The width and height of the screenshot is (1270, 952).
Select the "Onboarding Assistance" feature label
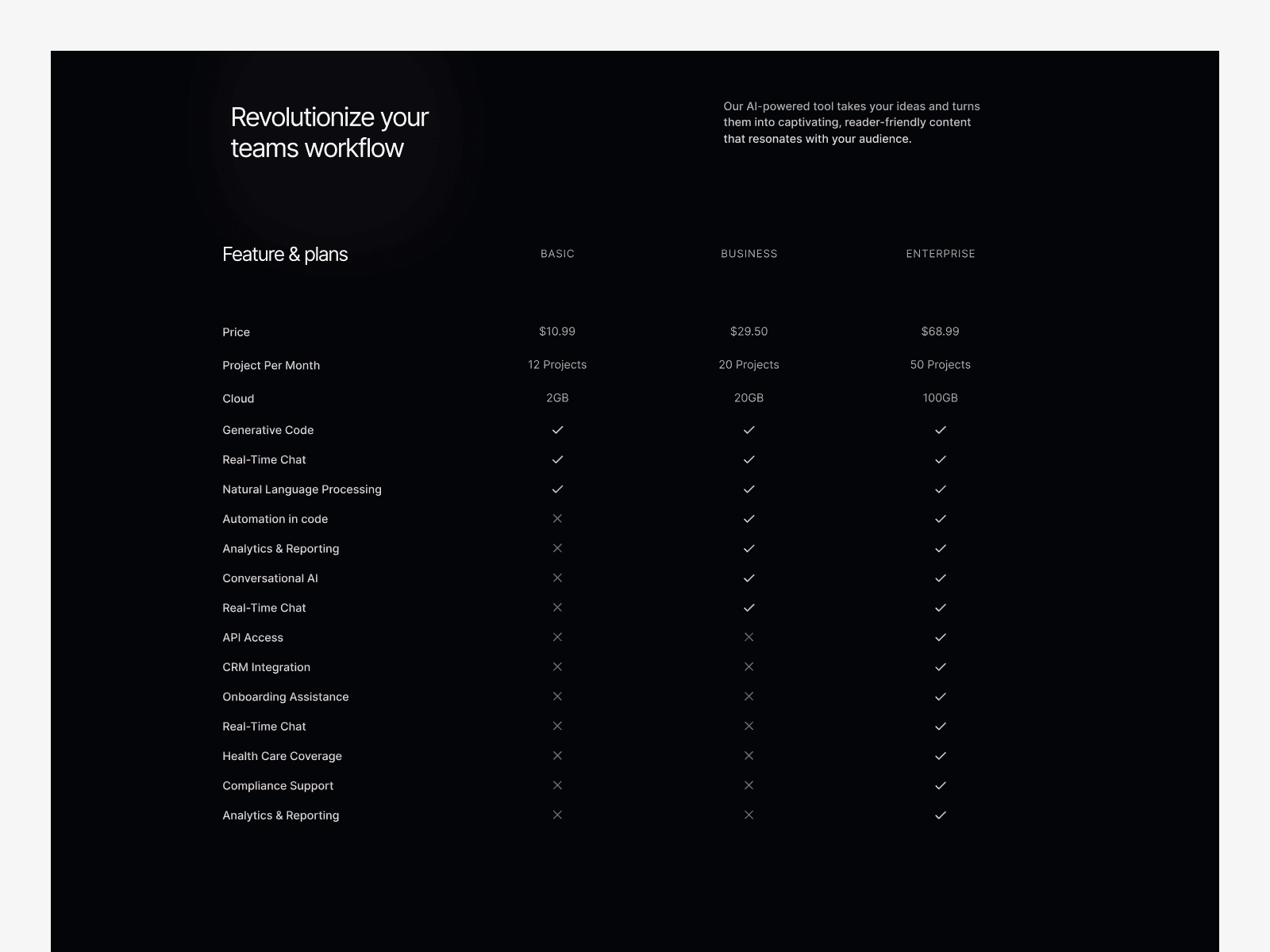285,697
